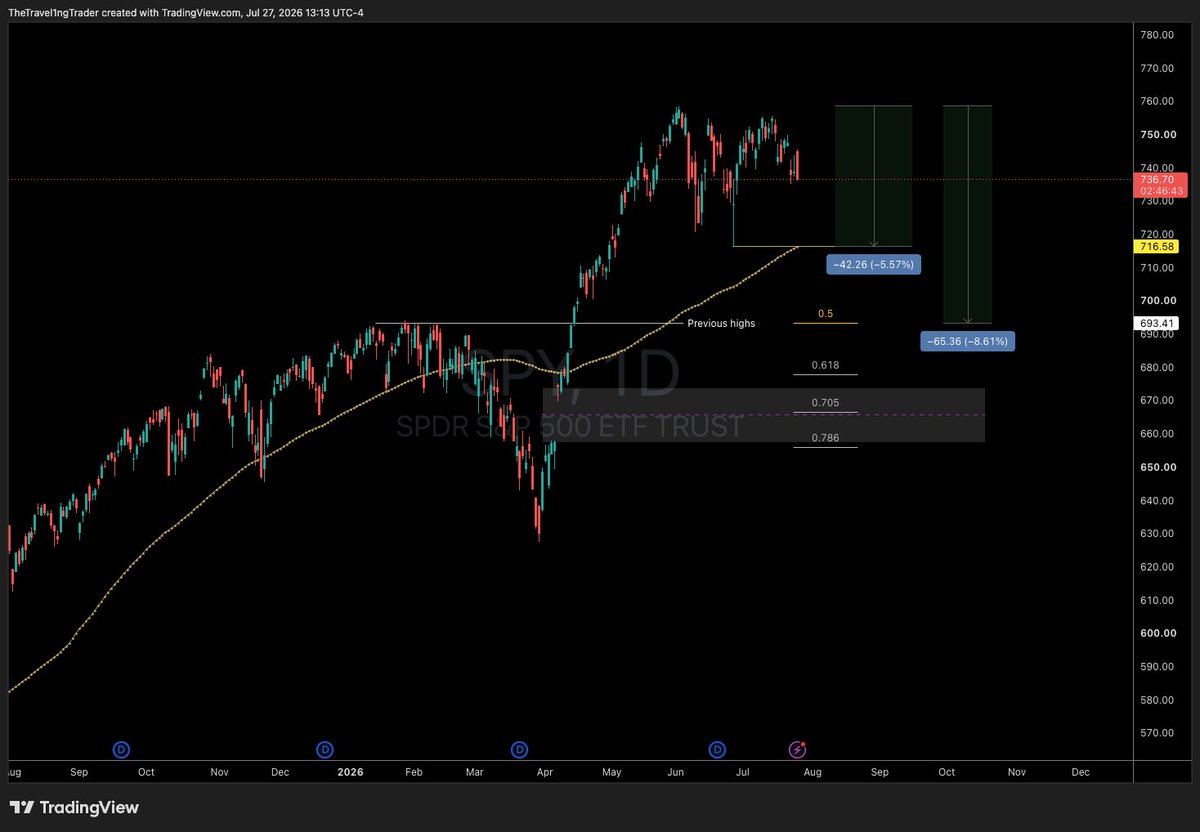Click the "Previous highs" line label

click(721, 324)
